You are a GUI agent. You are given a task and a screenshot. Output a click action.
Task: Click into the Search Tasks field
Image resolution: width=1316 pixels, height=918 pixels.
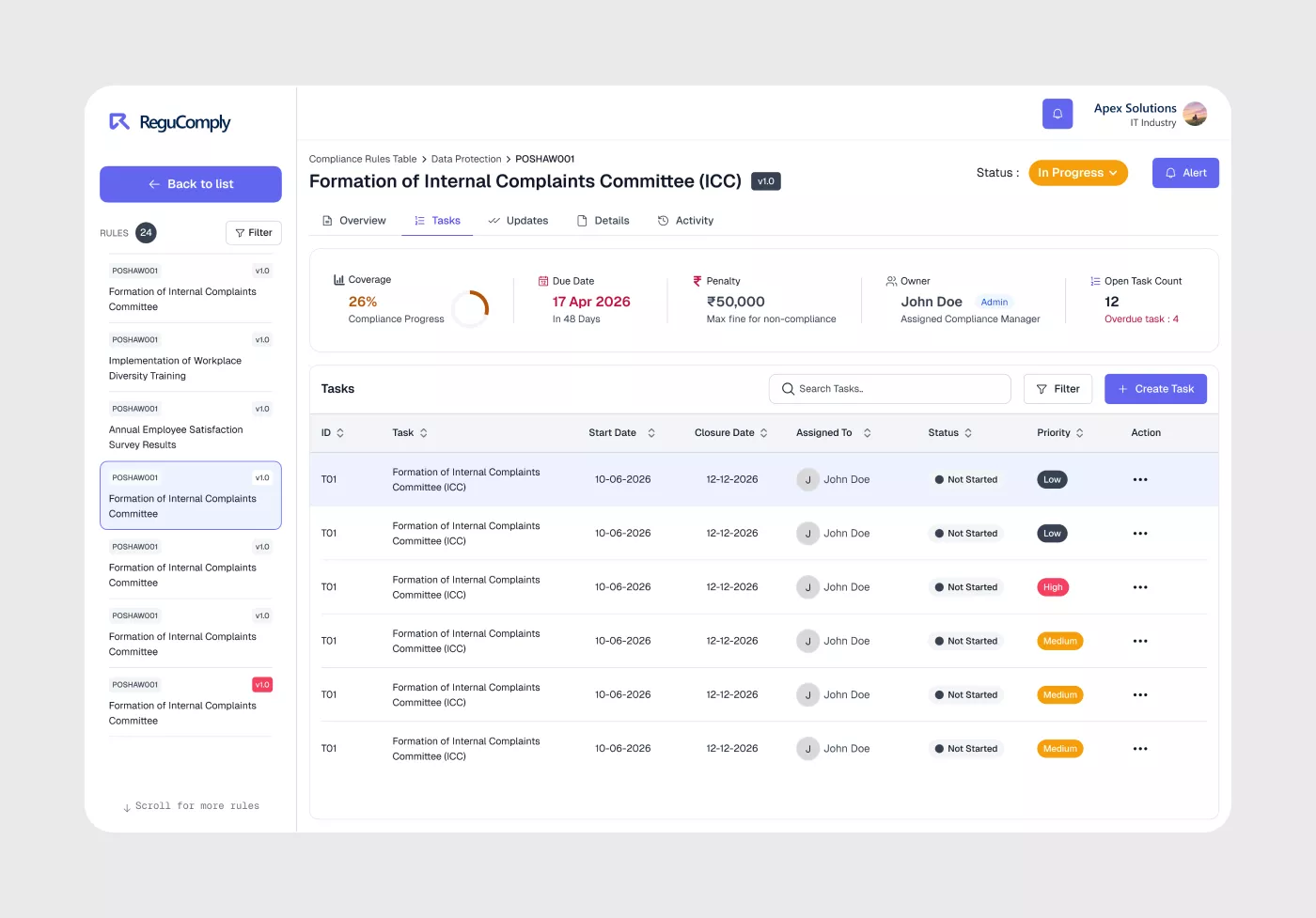pyautogui.click(x=890, y=389)
